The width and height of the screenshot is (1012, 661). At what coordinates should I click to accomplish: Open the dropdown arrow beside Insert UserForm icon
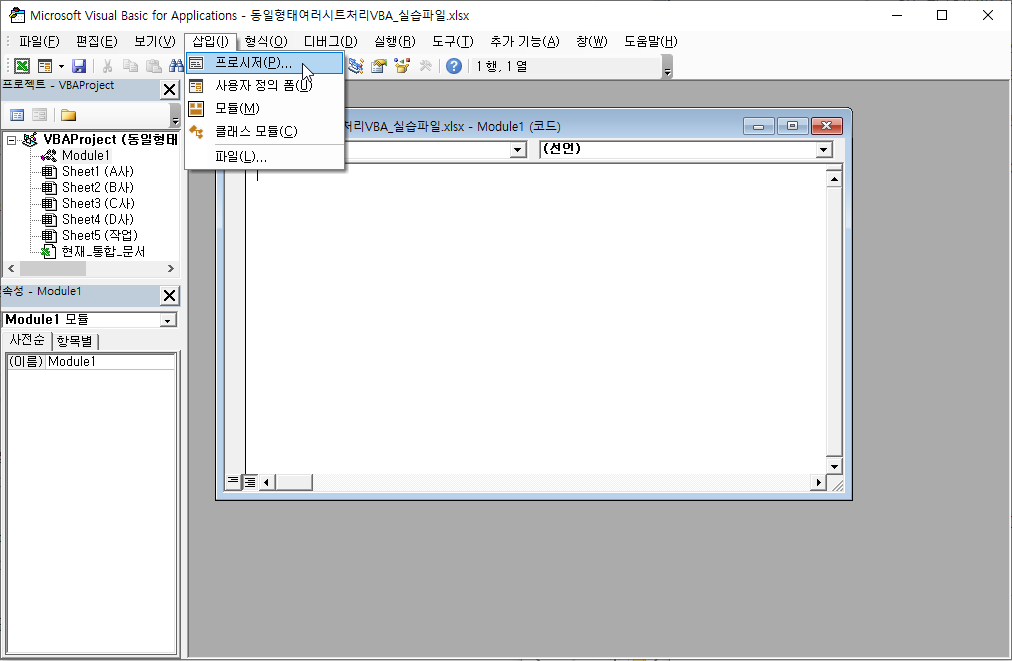point(61,66)
